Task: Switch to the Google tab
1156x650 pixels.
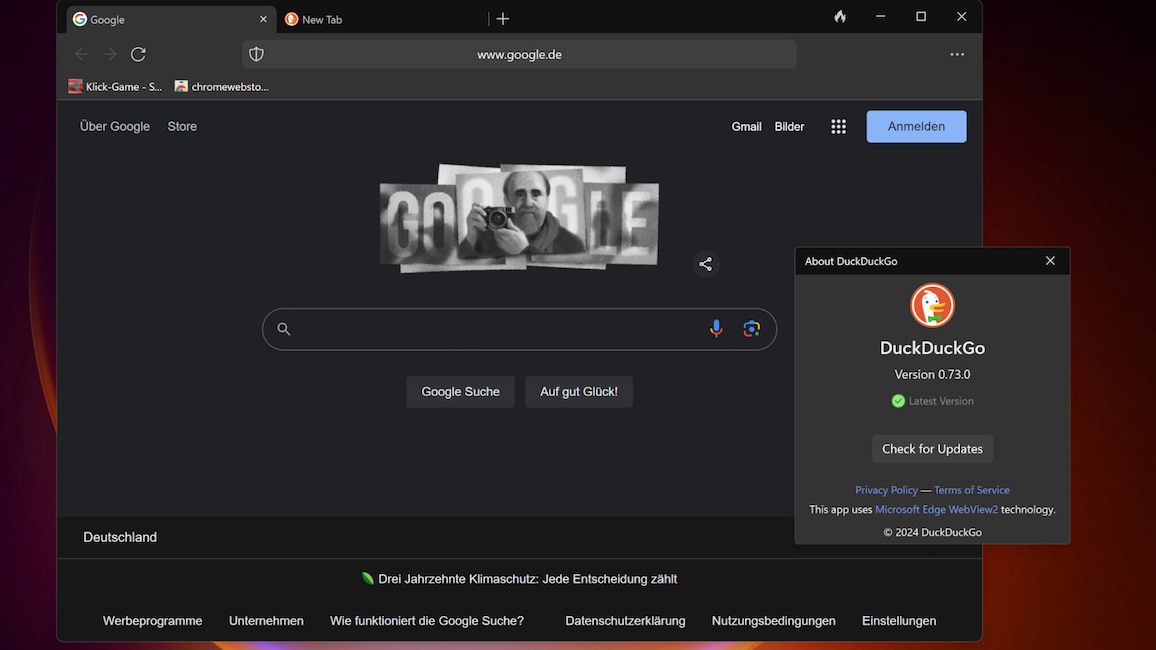Action: [x=170, y=19]
